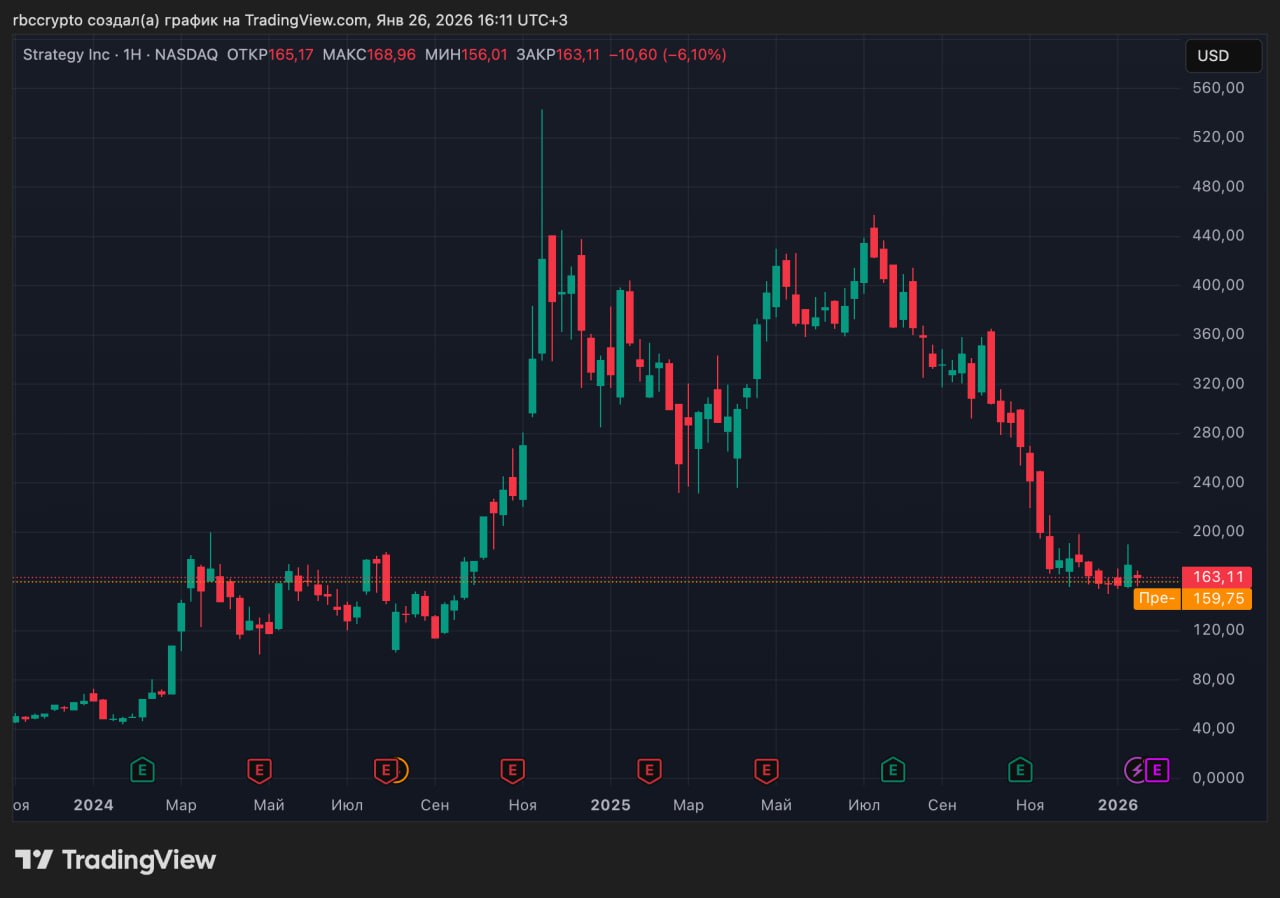Open the purple upcoming earnings E marker
1280x898 pixels.
click(x=1157, y=770)
